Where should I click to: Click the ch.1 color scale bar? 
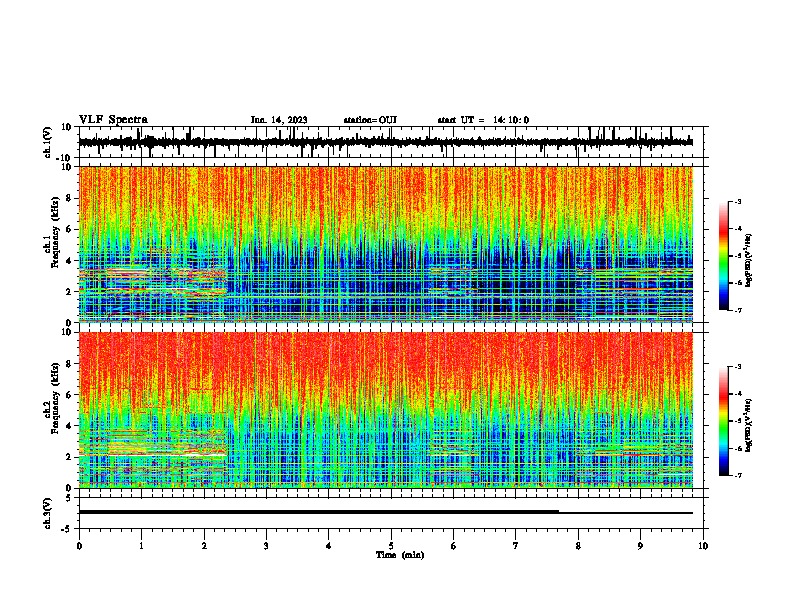tap(723, 256)
